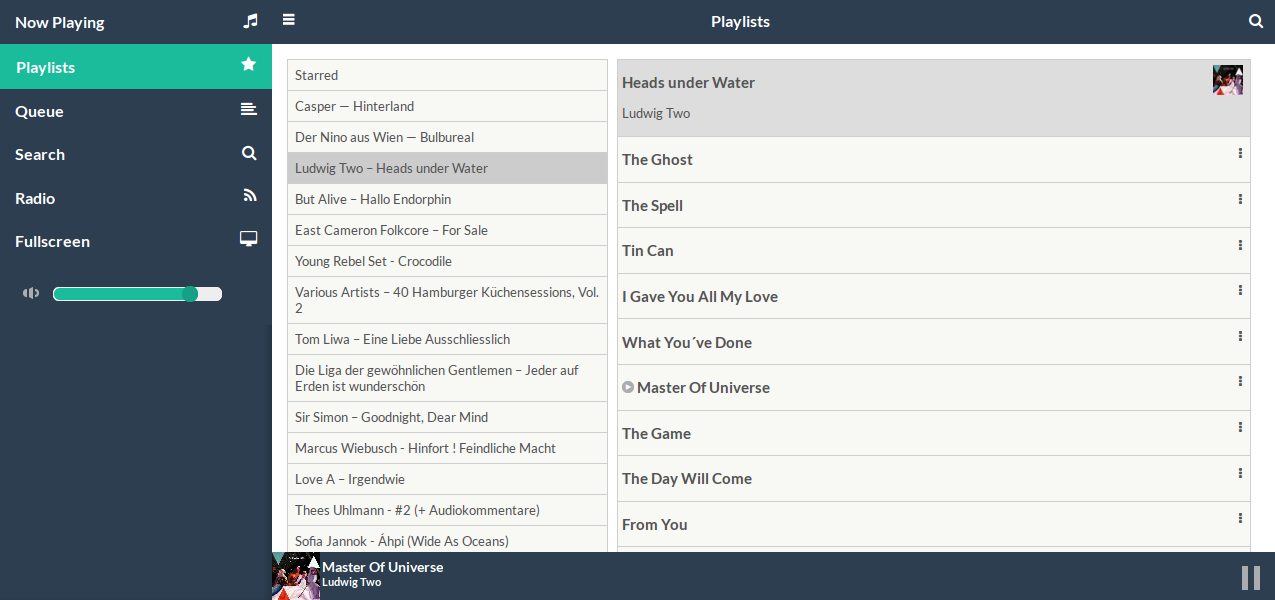Viewport: 1275px width, 600px height.
Task: Click the search icon in the top-right corner
Action: 1256,20
